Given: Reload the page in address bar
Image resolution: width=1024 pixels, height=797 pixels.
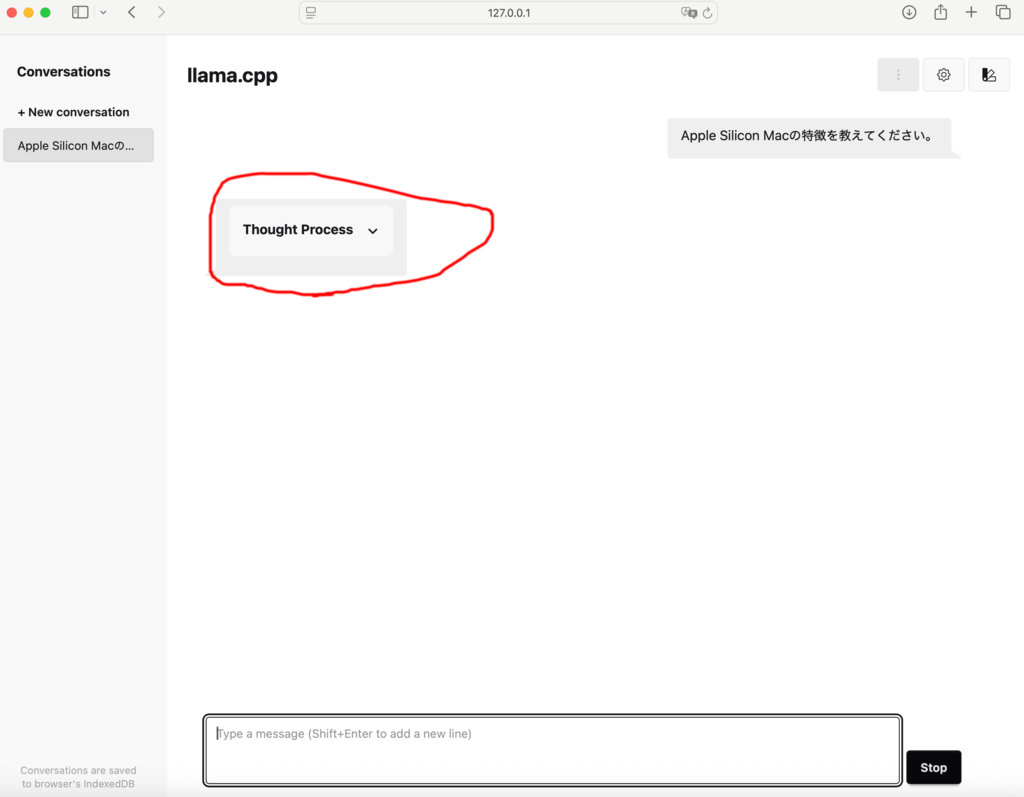Looking at the screenshot, I should pyautogui.click(x=707, y=13).
